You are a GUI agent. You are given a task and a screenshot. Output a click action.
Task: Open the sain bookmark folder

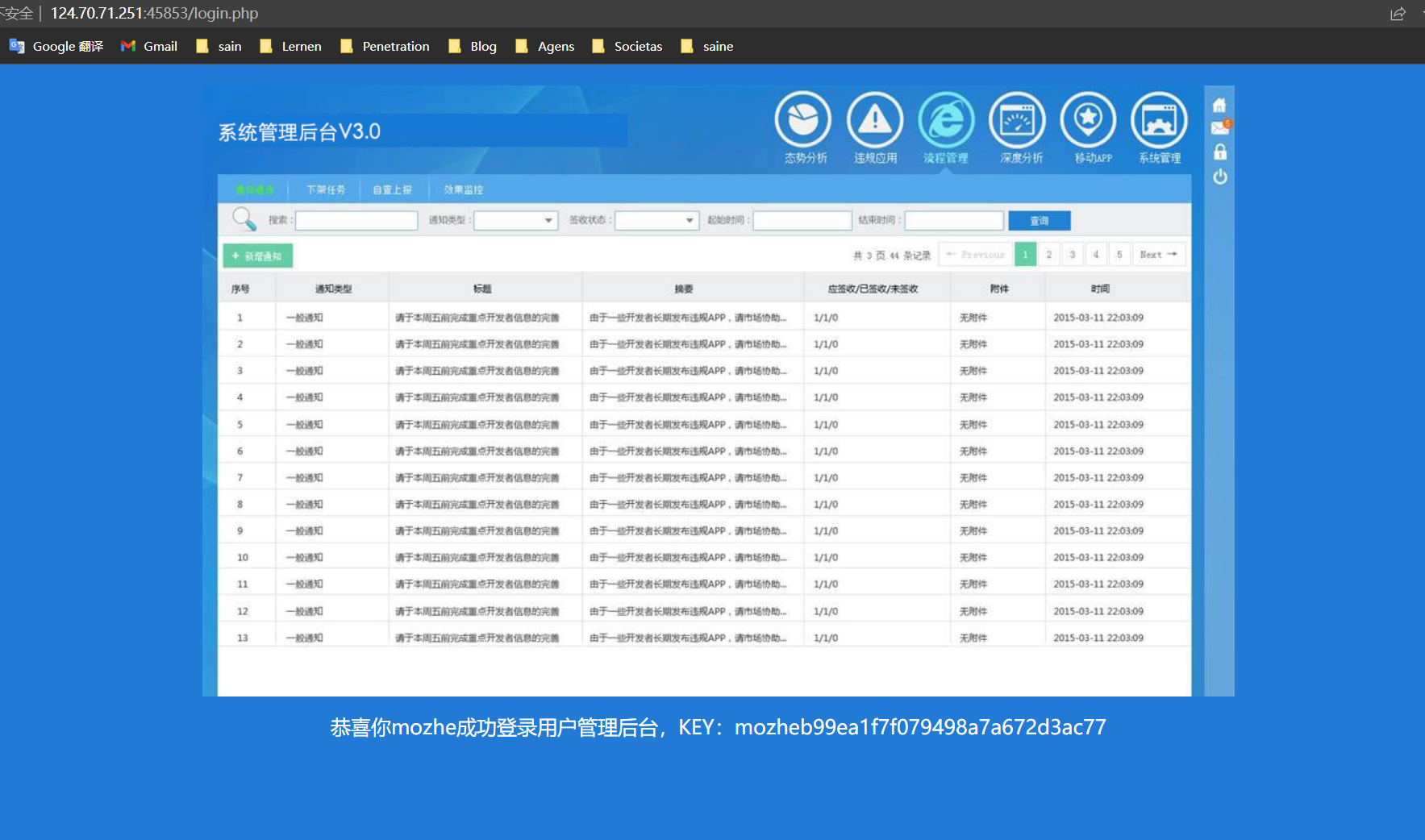(219, 46)
